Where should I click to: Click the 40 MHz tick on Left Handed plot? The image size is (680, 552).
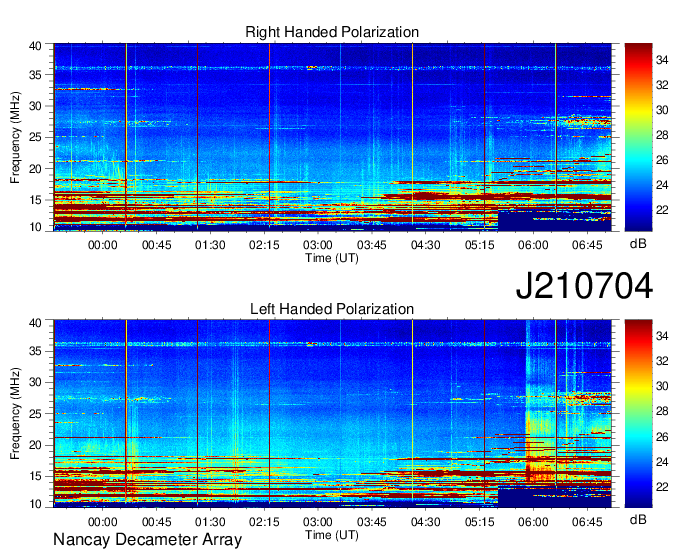point(35,322)
